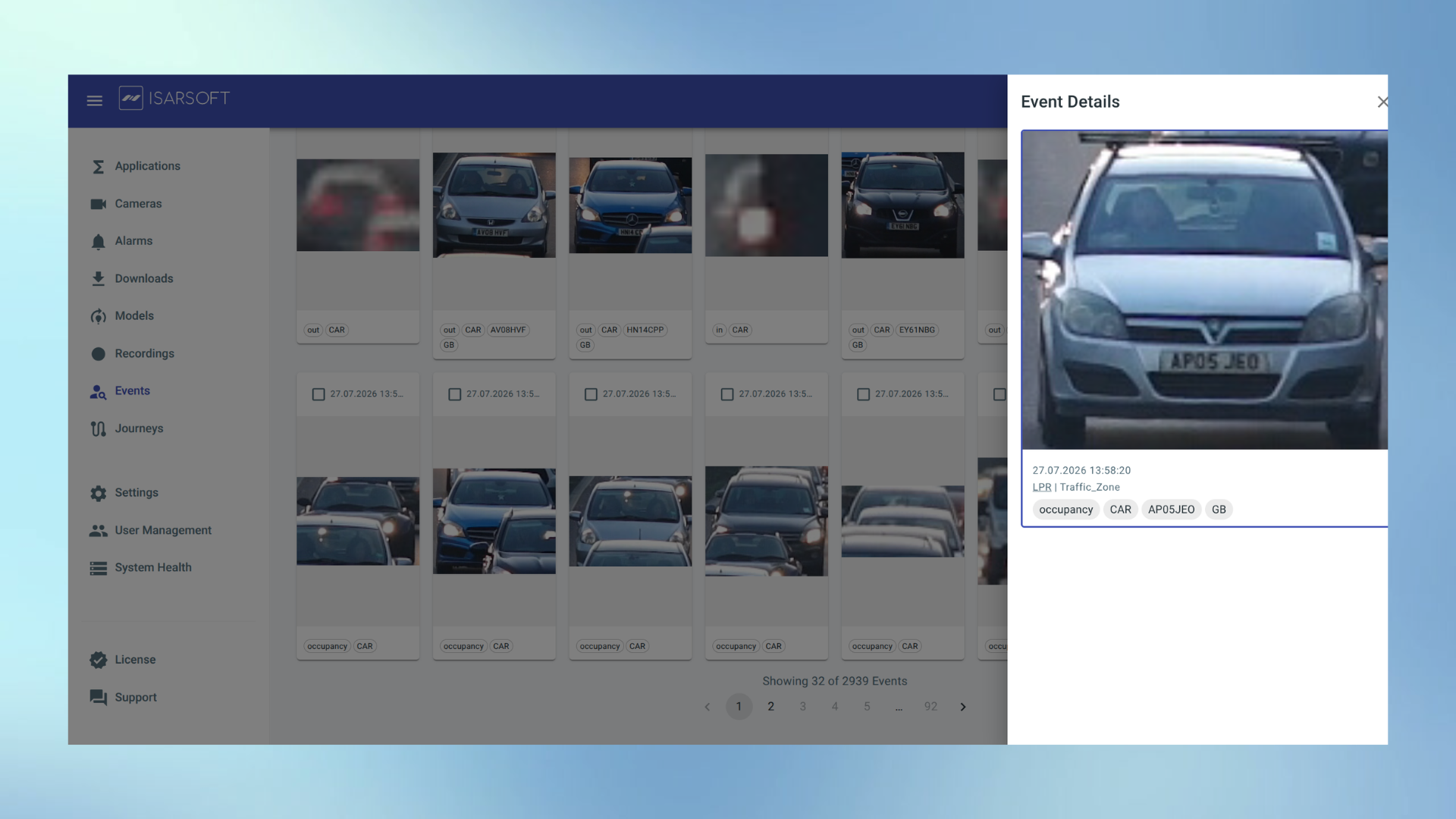Screen dimensions: 1456x819
Task: Click the Alarms bell icon
Action: (x=98, y=242)
